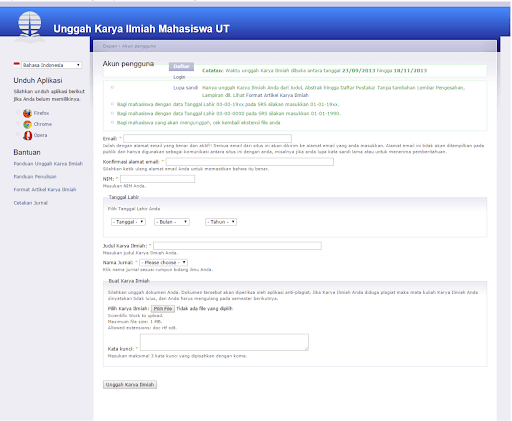Open the Cetakan Jurnal link
Image resolution: width=512 pixels, height=421 pixels.
click(31, 203)
